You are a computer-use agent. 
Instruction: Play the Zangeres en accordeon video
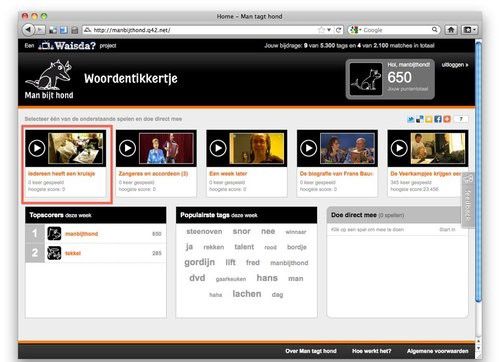127,148
